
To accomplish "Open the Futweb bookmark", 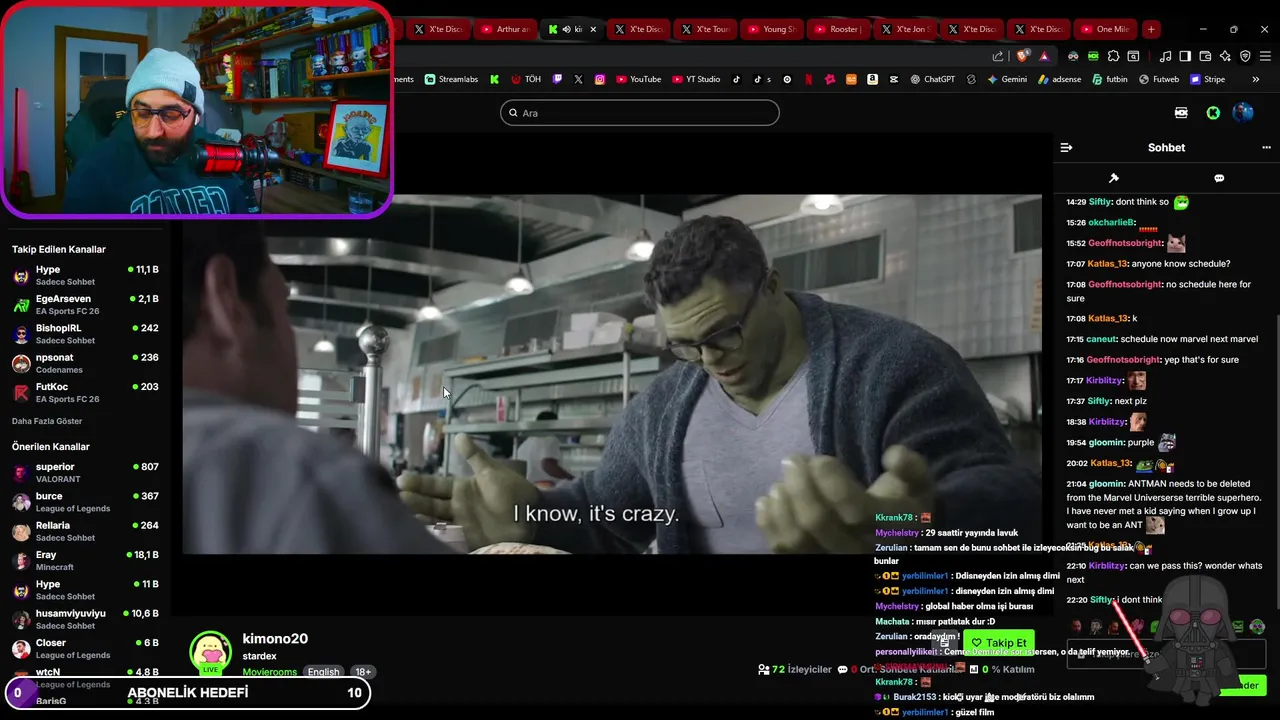I will point(1159,79).
